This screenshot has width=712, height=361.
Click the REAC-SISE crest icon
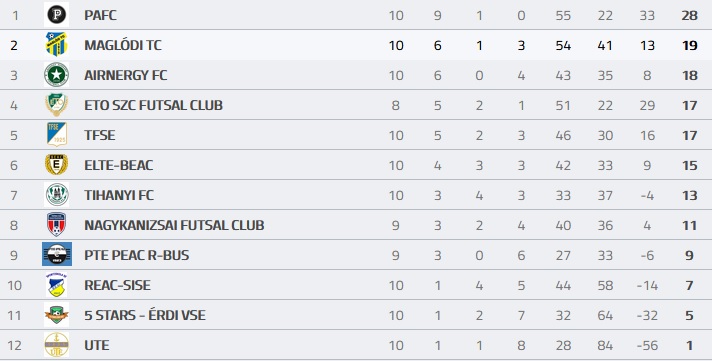57,285
